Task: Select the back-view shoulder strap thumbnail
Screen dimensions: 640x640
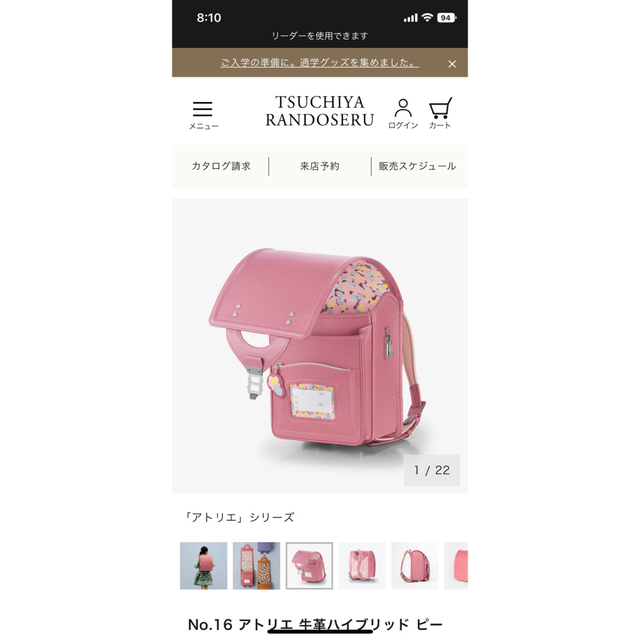Action: coord(362,566)
